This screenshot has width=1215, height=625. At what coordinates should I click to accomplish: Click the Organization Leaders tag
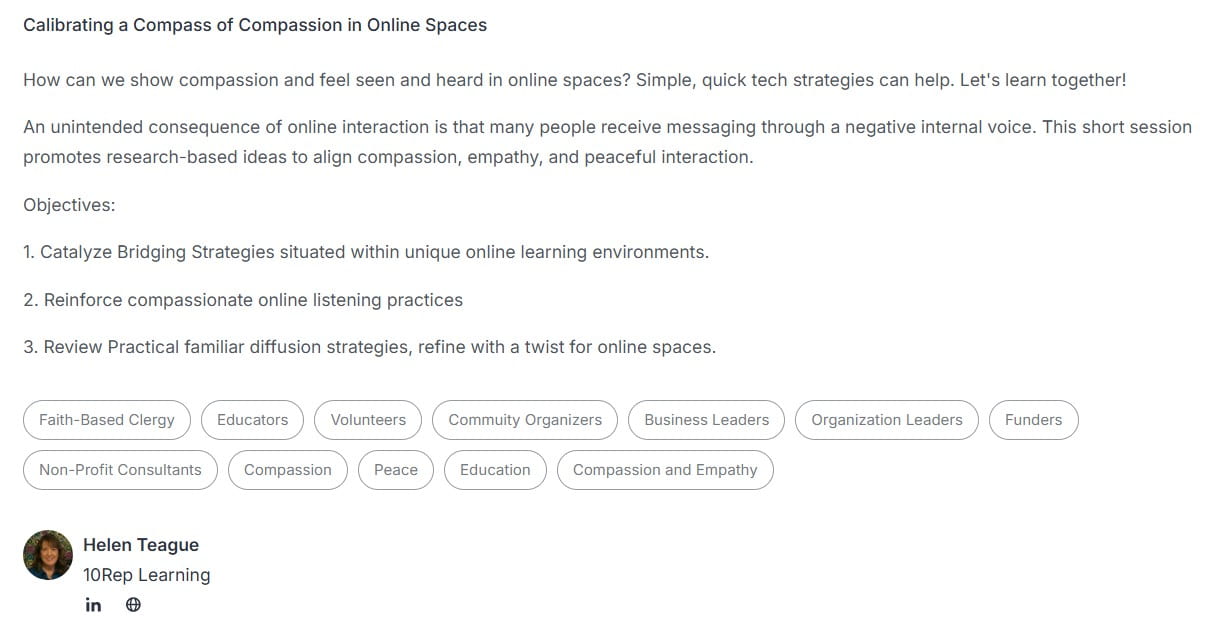(x=887, y=420)
